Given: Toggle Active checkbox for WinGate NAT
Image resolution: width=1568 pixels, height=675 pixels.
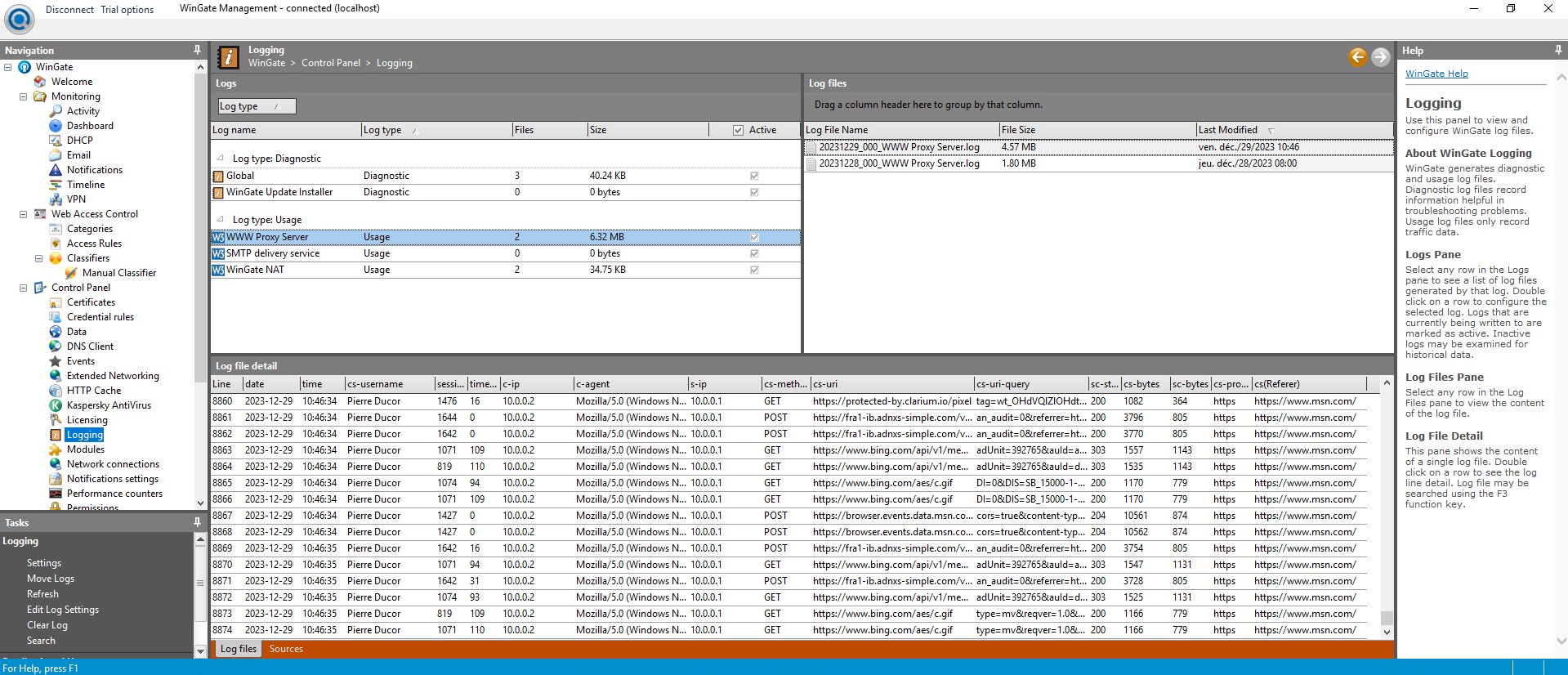Looking at the screenshot, I should point(754,270).
